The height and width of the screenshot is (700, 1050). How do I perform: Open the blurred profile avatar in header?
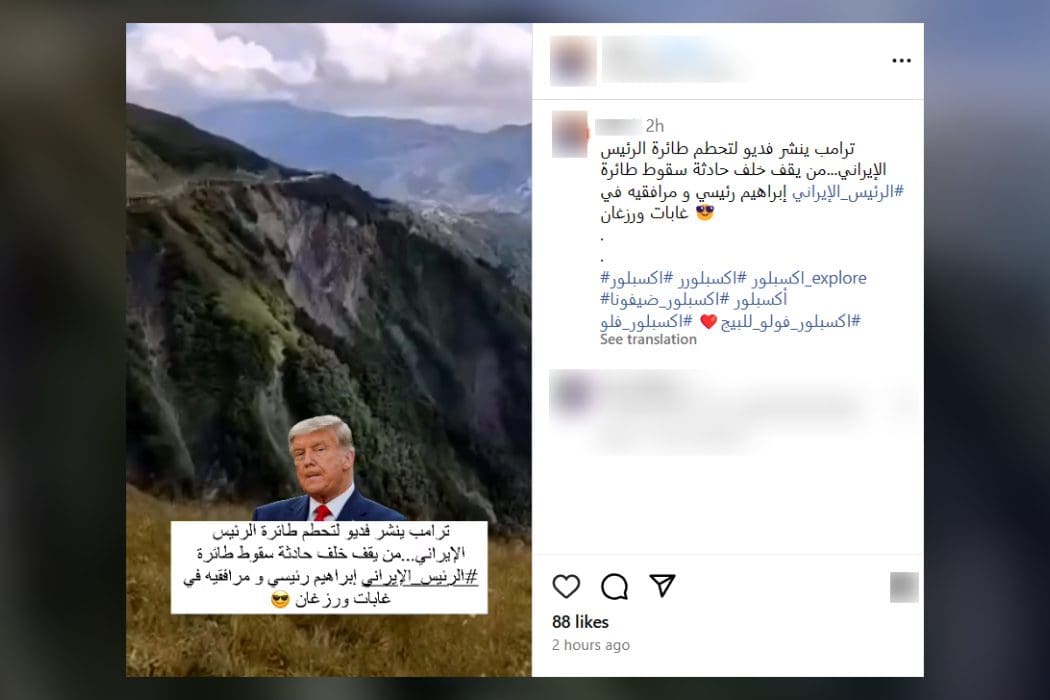click(x=573, y=61)
